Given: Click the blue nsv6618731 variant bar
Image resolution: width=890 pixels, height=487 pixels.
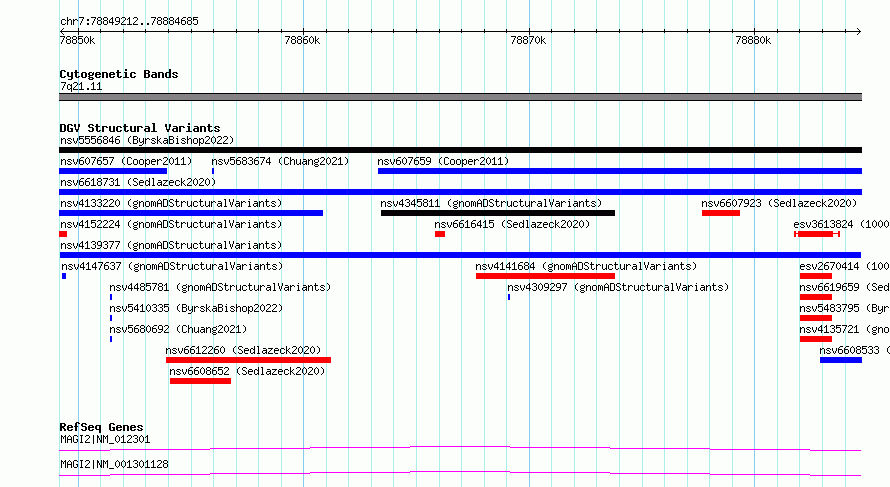Looking at the screenshot, I should 460,192.
